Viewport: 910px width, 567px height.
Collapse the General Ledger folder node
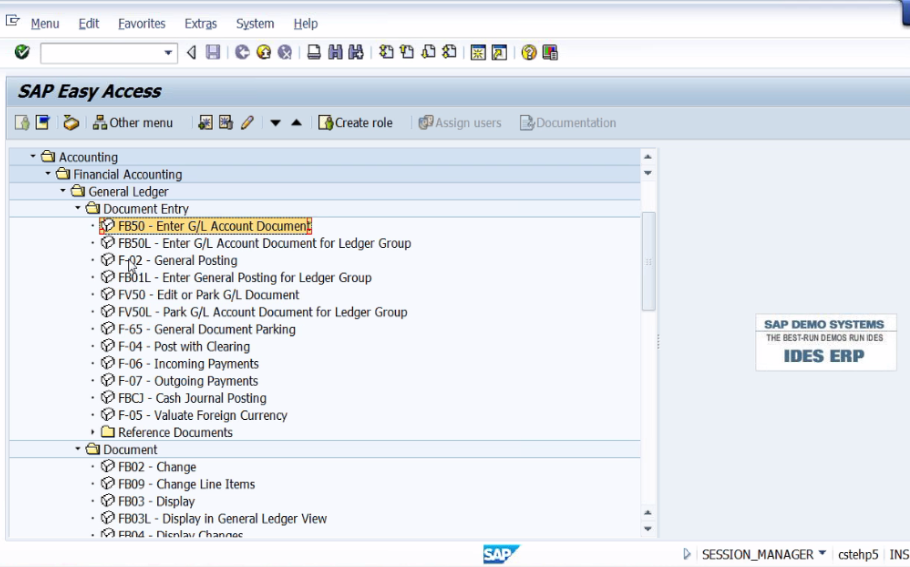[63, 190]
